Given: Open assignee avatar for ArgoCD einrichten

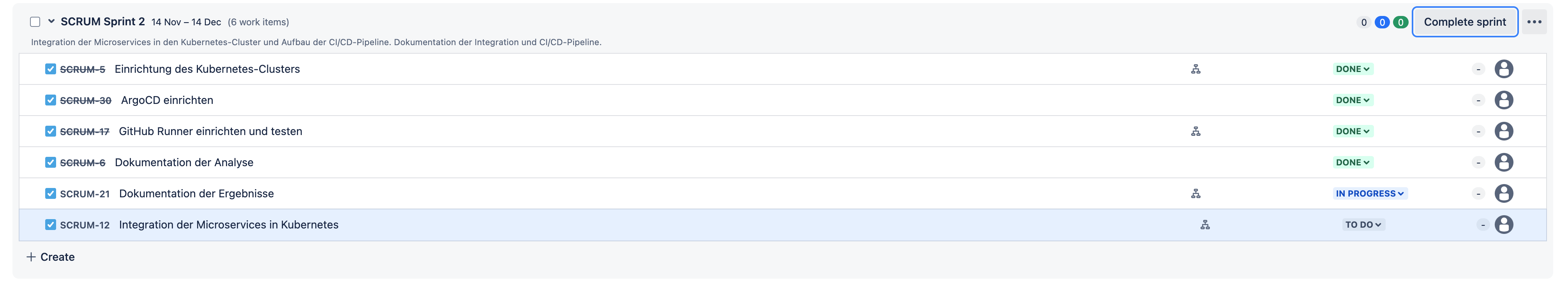Looking at the screenshot, I should click(x=1503, y=100).
